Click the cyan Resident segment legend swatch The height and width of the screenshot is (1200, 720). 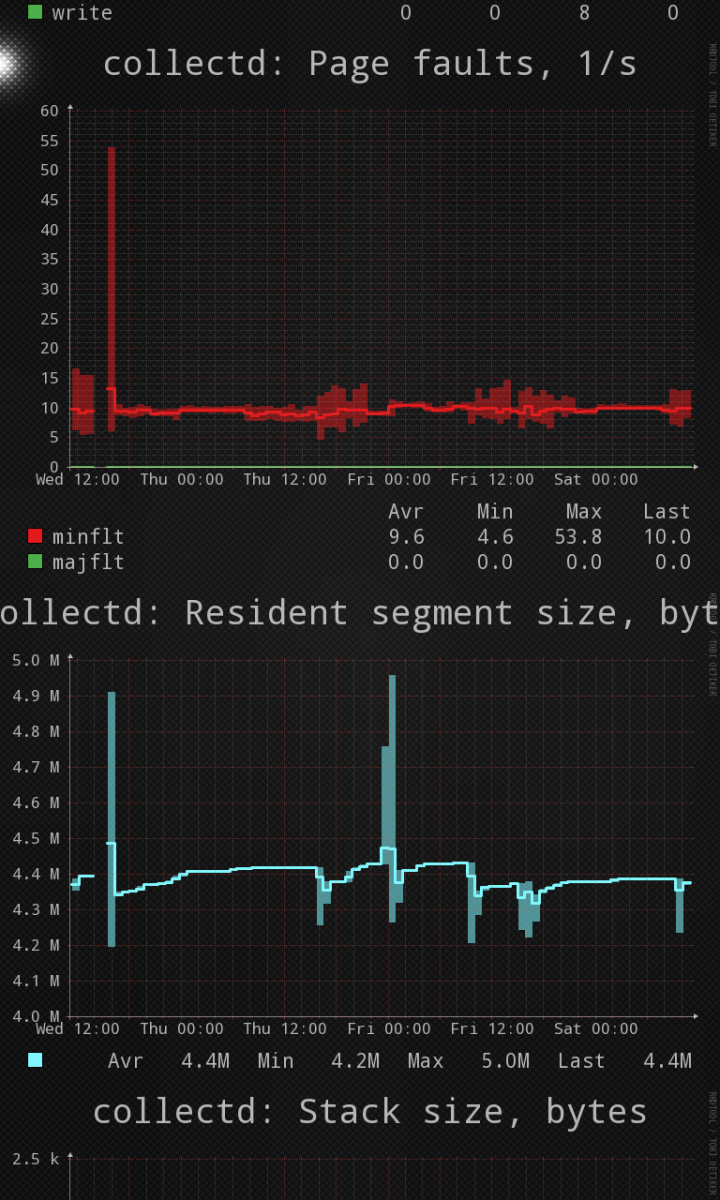35,1061
